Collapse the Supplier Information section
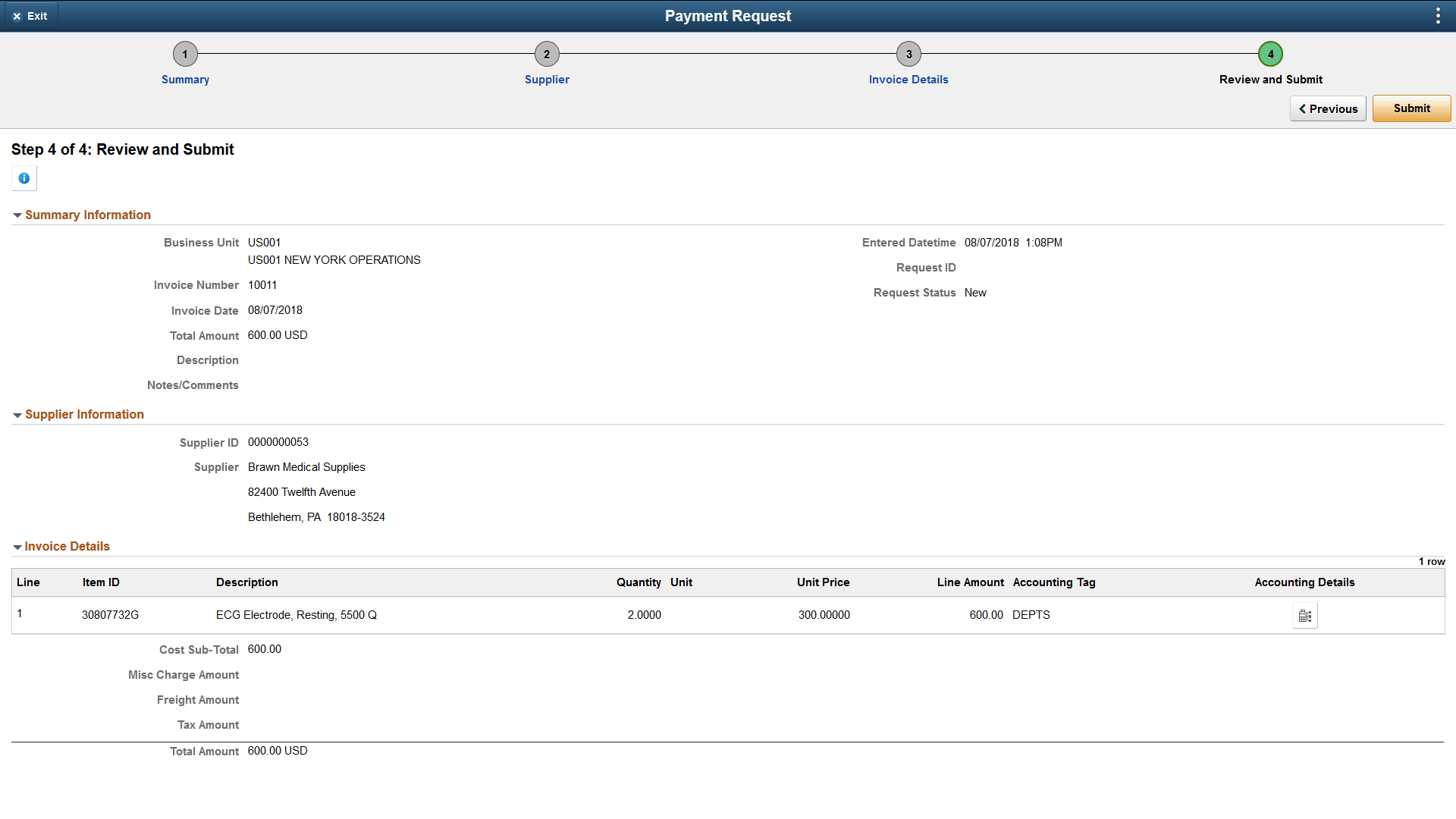This screenshot has height=819, width=1456. (17, 414)
